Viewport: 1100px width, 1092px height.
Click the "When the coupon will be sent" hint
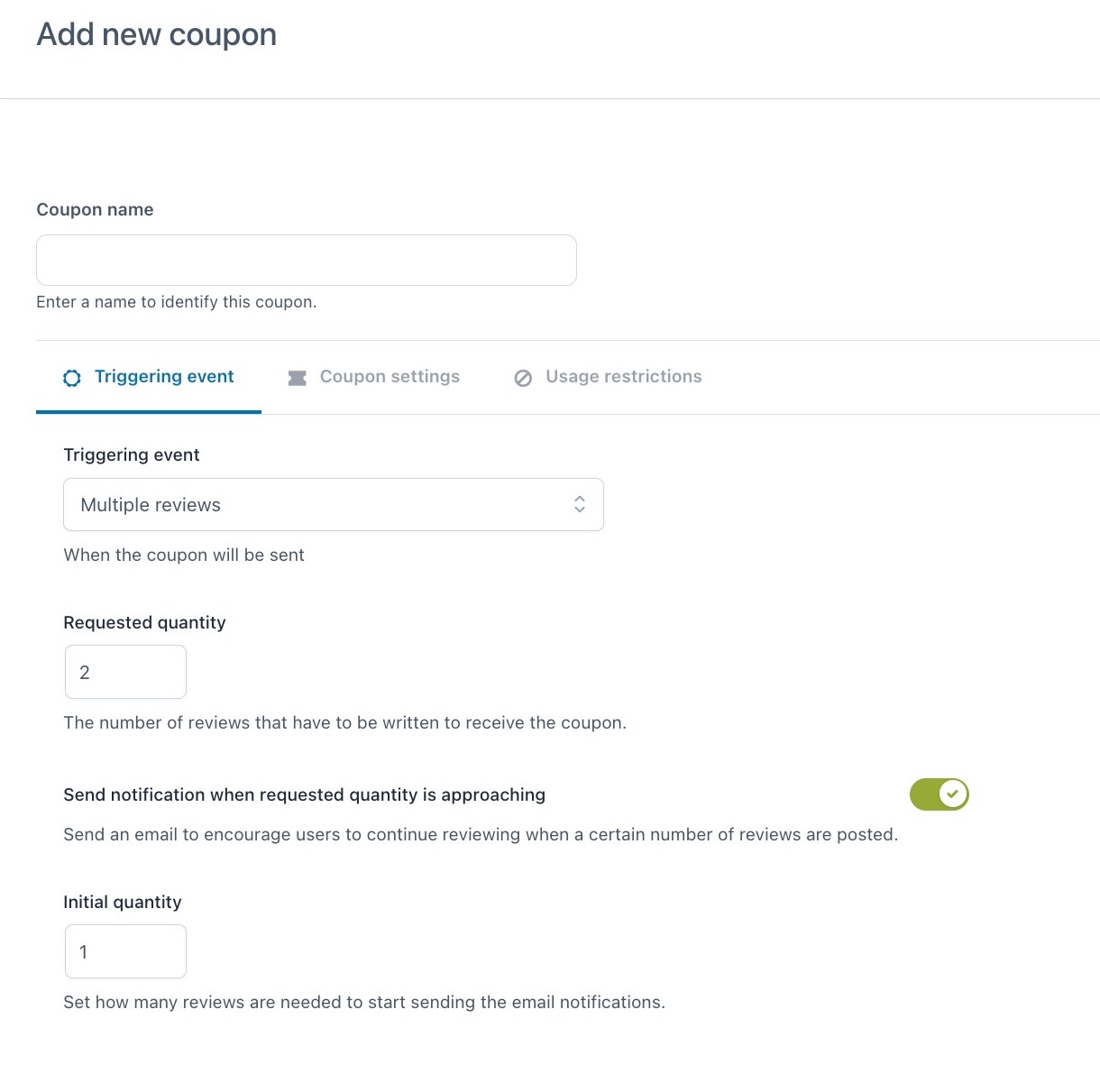[x=184, y=555]
